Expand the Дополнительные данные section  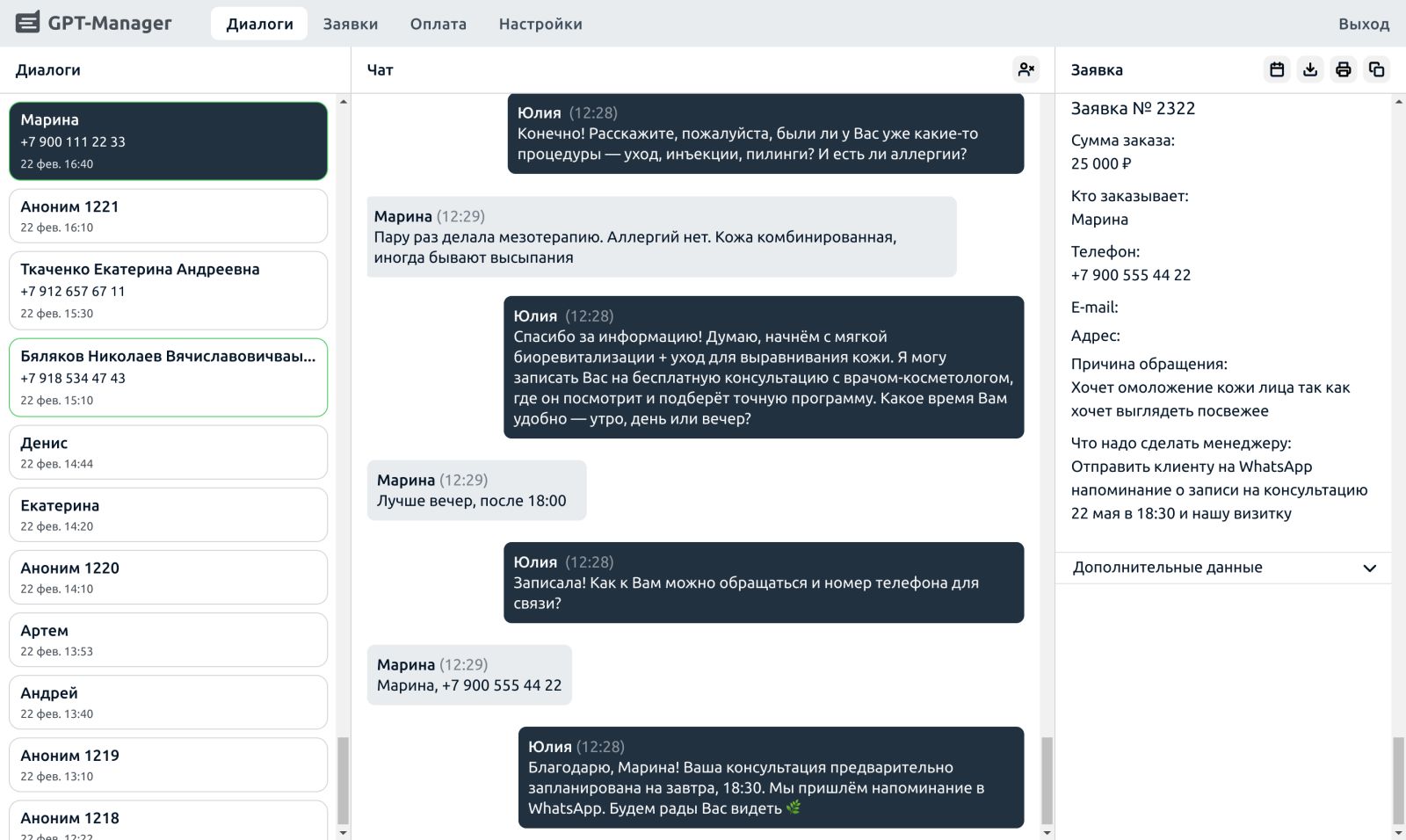1223,568
